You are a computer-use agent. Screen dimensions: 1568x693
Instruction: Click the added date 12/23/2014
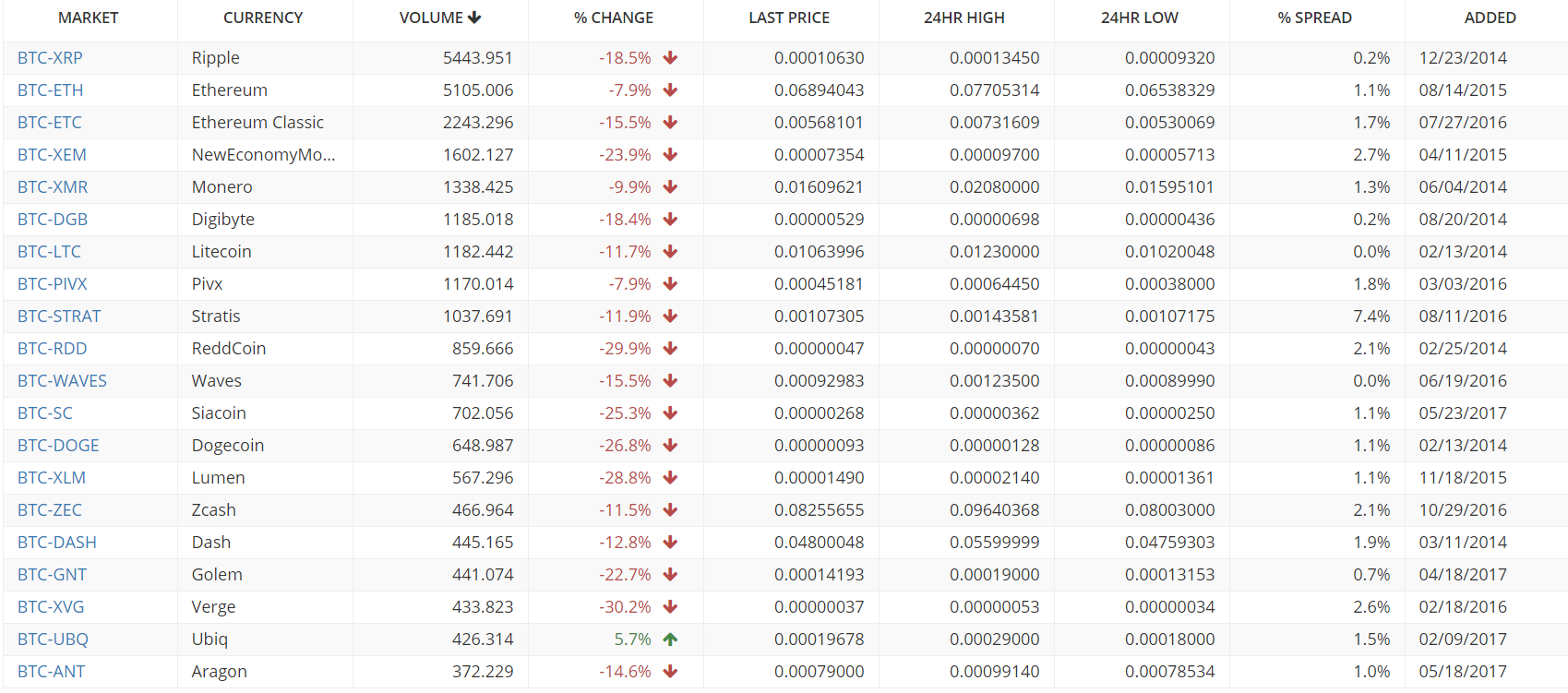(x=1463, y=58)
